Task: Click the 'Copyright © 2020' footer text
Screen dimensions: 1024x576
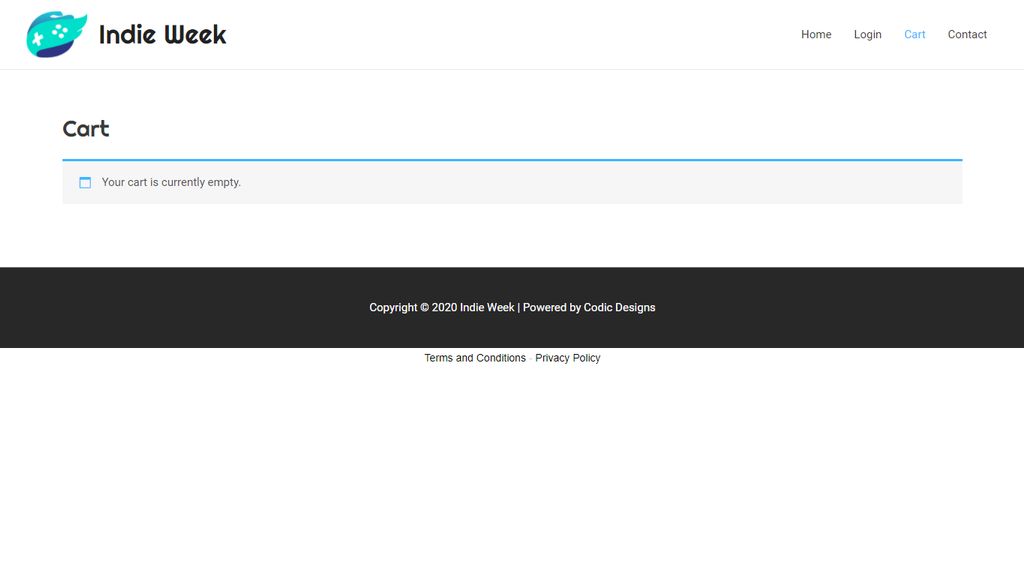Action: (413, 308)
